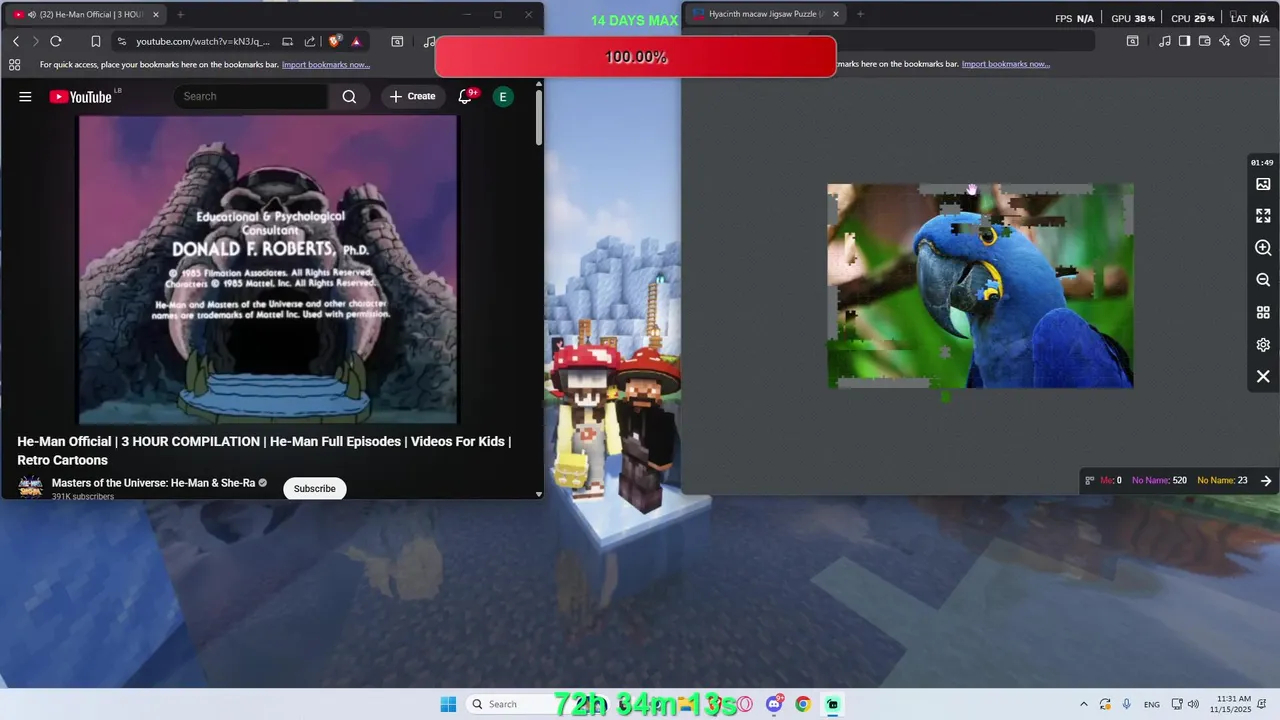Viewport: 1280px width, 720px height.
Task: Open Leo AI sparkle icon in puzzle window
Action: point(1224,41)
